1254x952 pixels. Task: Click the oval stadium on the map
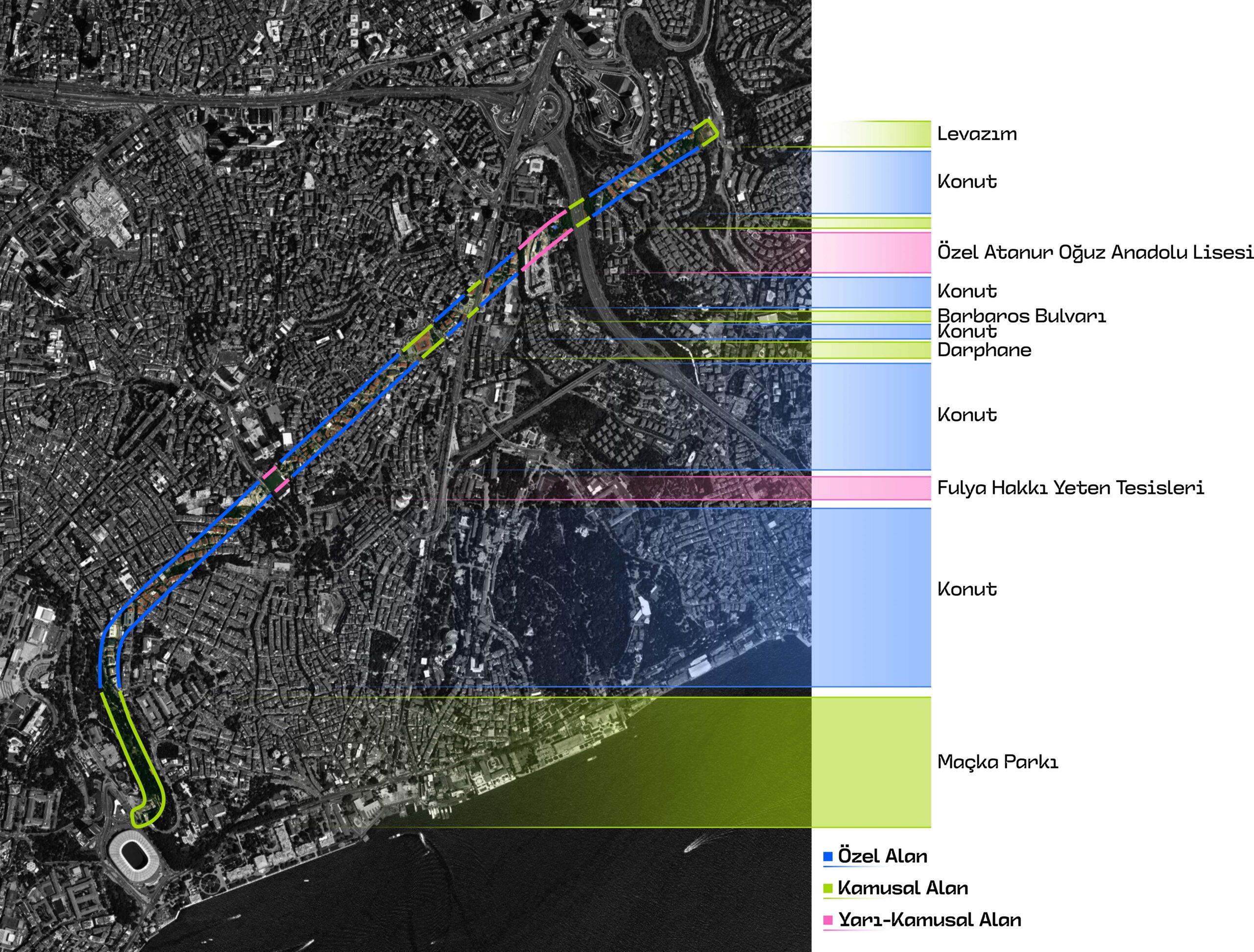[x=134, y=855]
